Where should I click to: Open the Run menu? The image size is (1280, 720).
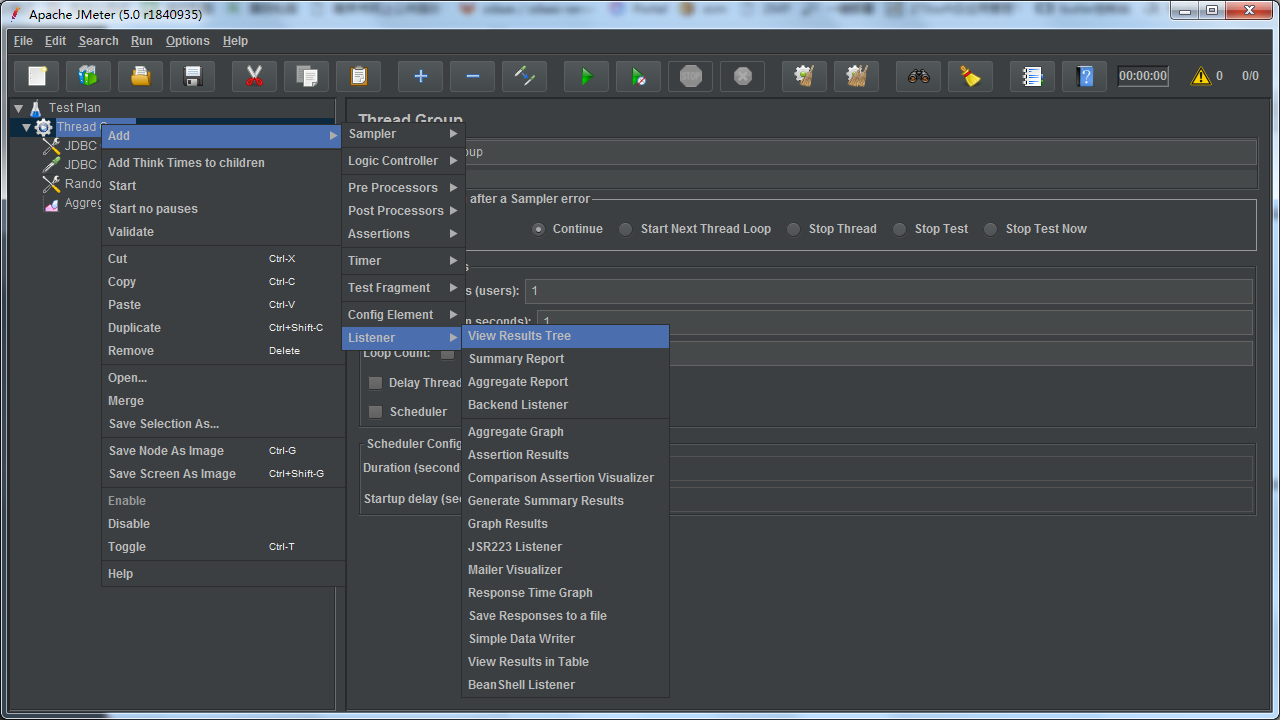tap(142, 41)
